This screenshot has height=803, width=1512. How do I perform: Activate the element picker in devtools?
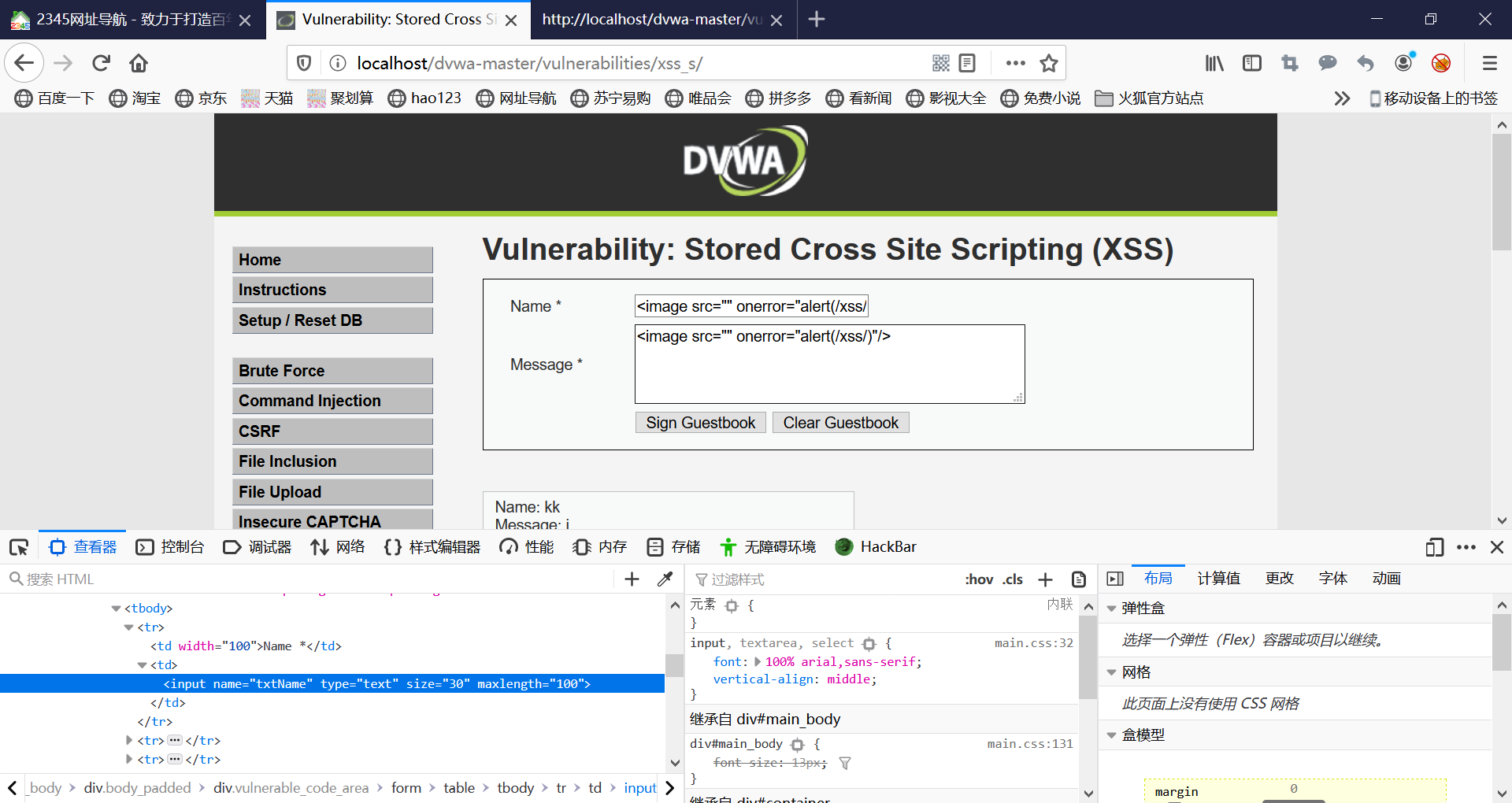pos(19,547)
